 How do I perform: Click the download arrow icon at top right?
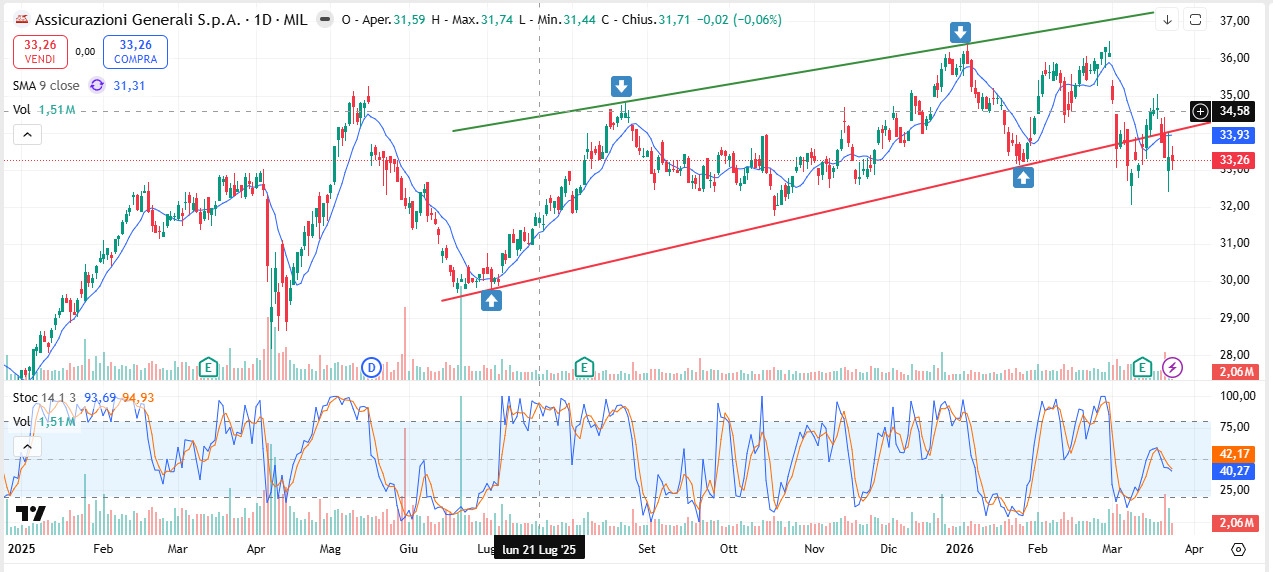[x=1167, y=20]
